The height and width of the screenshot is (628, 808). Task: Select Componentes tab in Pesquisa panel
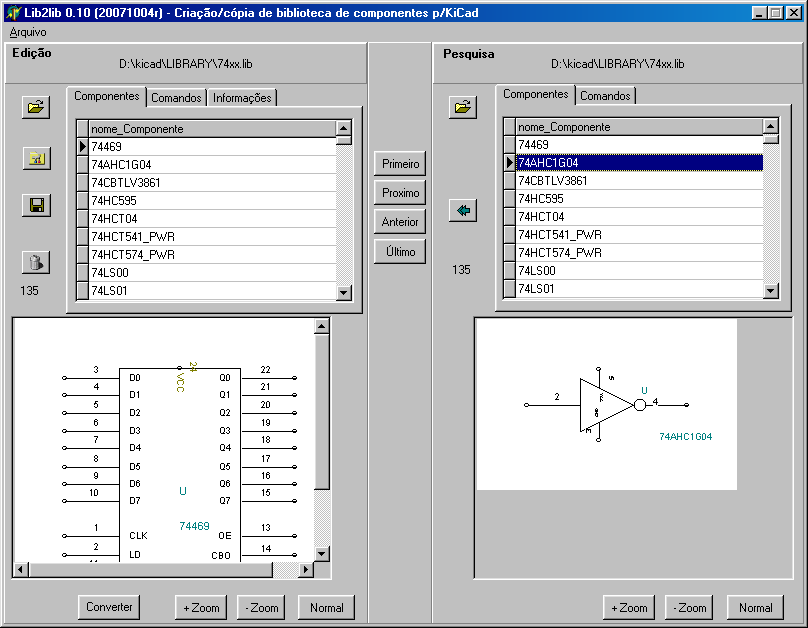tap(535, 94)
